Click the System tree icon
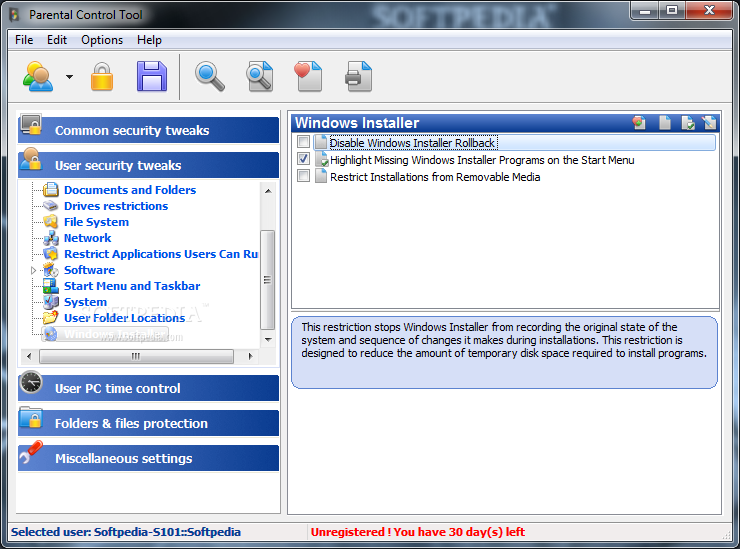 click(50, 302)
